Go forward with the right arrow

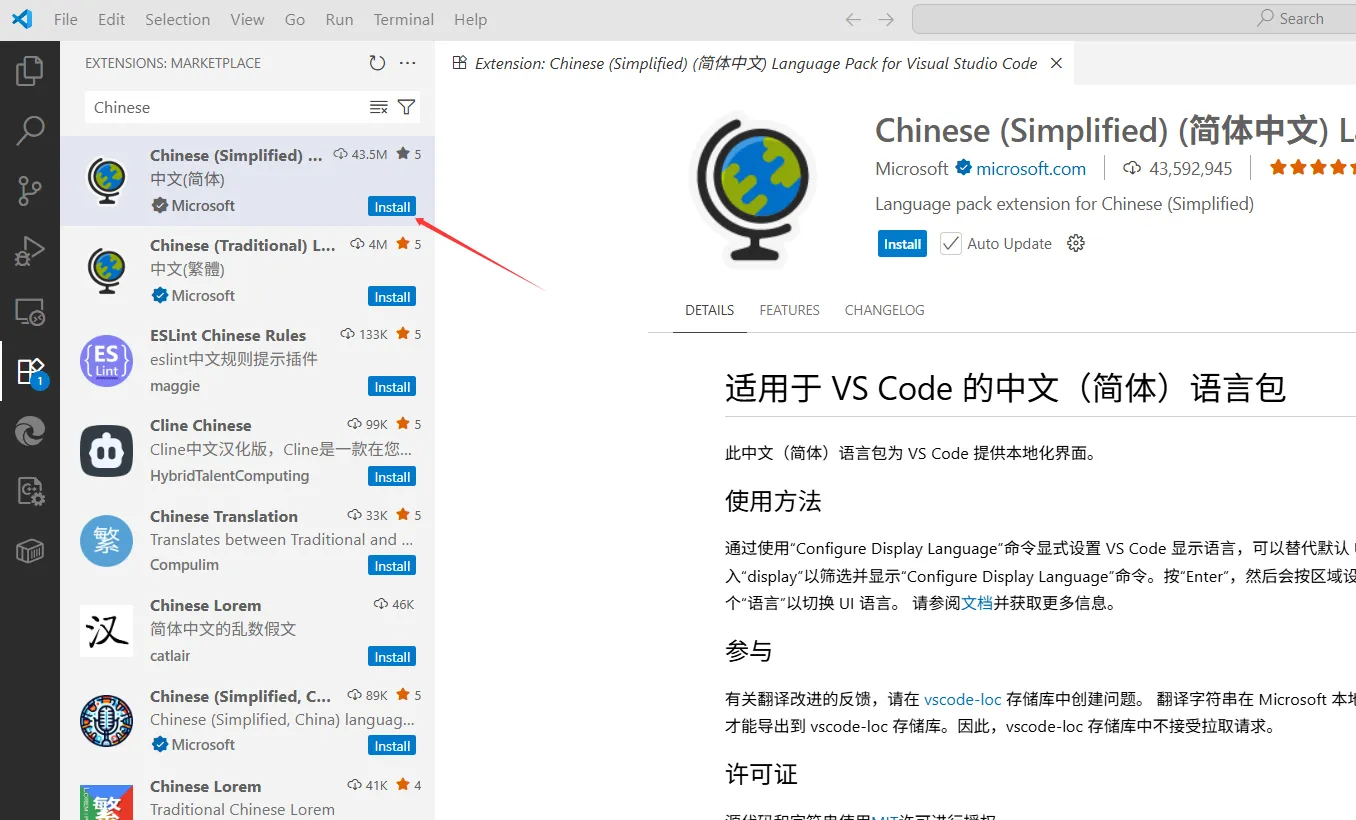click(886, 19)
